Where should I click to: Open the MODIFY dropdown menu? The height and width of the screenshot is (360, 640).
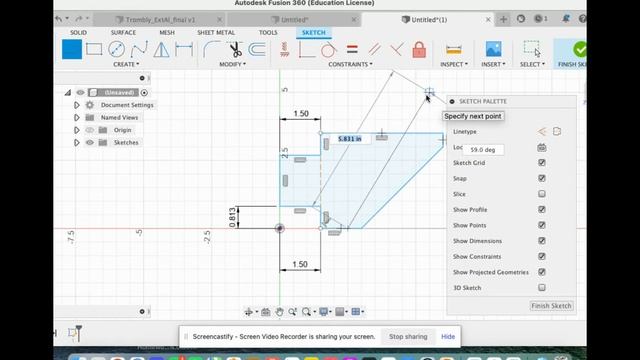pyautogui.click(x=232, y=64)
